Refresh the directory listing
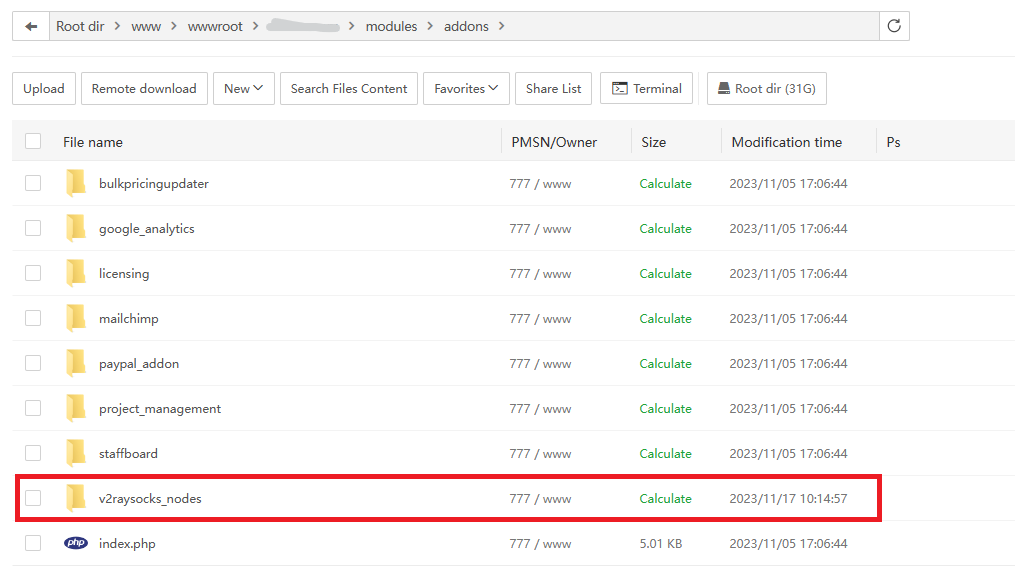Viewport: 1015px width, 582px height. point(894,26)
